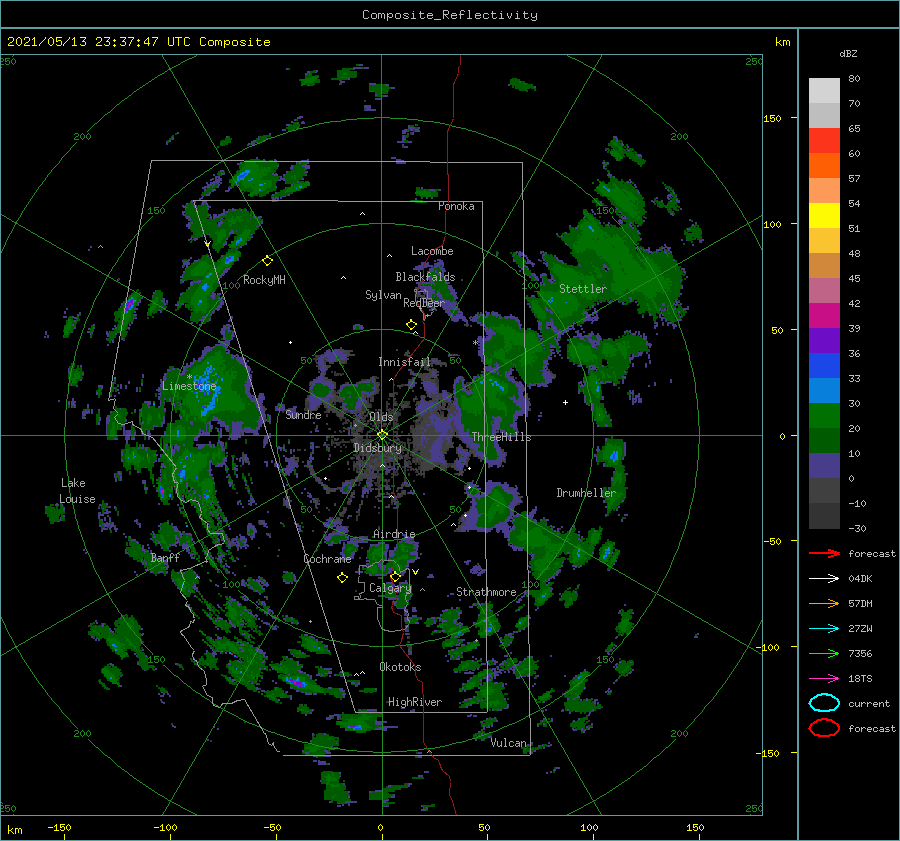
Task: Click the Okotoks town label
Action: coord(400,667)
